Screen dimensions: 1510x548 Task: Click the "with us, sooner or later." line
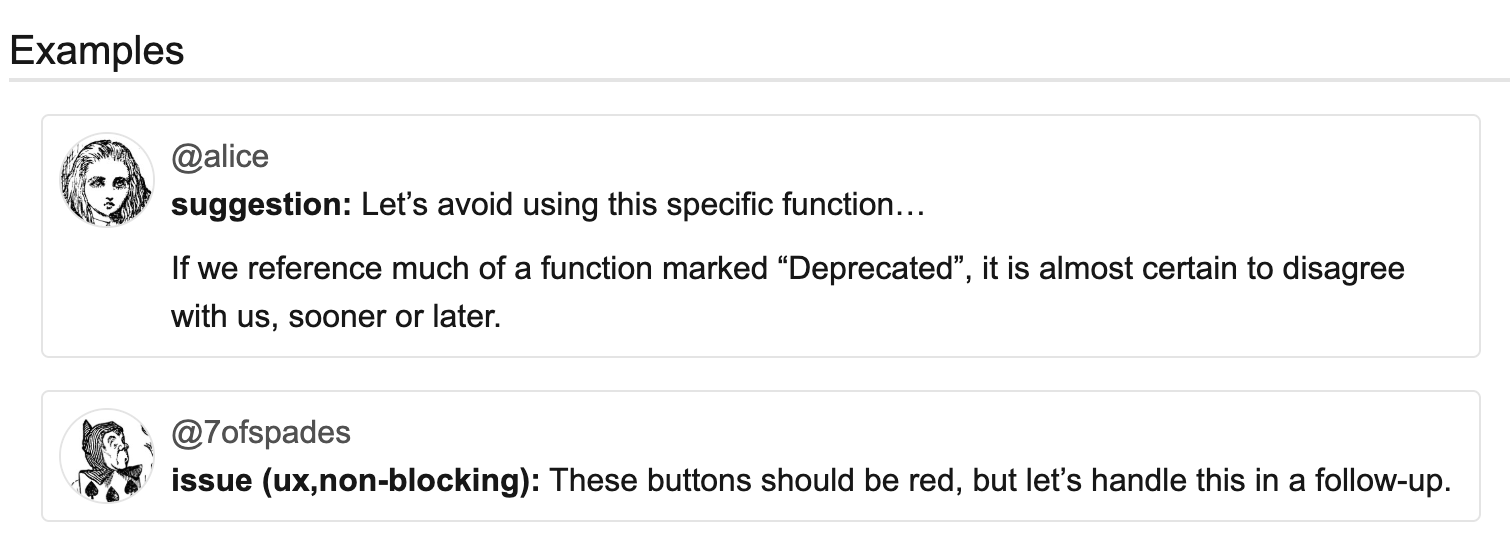335,317
